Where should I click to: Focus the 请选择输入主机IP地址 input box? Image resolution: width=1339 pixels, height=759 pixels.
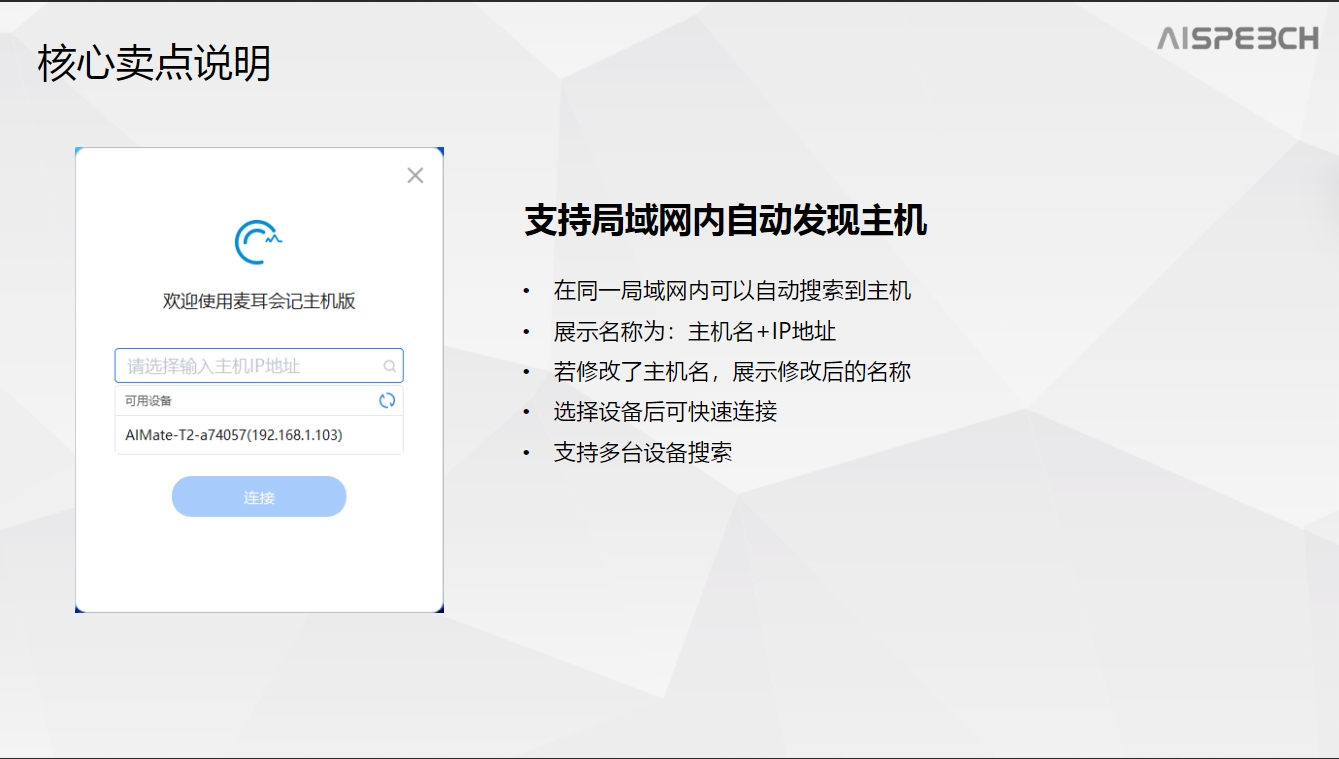point(248,366)
